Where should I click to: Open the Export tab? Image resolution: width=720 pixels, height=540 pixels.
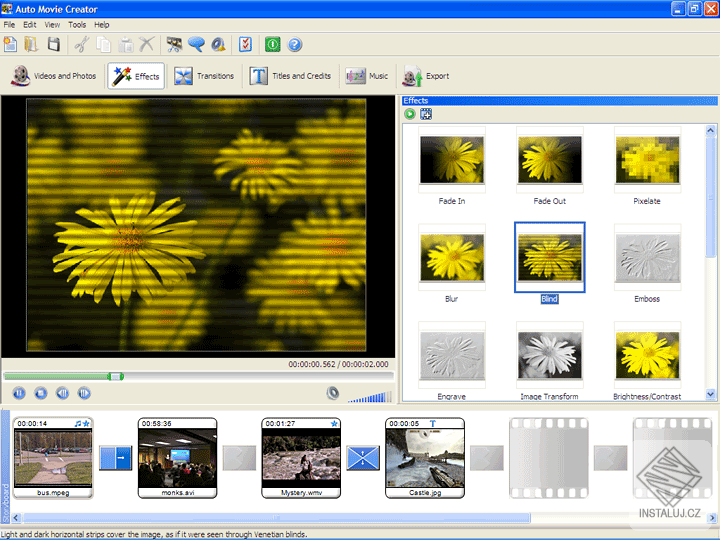(x=426, y=76)
